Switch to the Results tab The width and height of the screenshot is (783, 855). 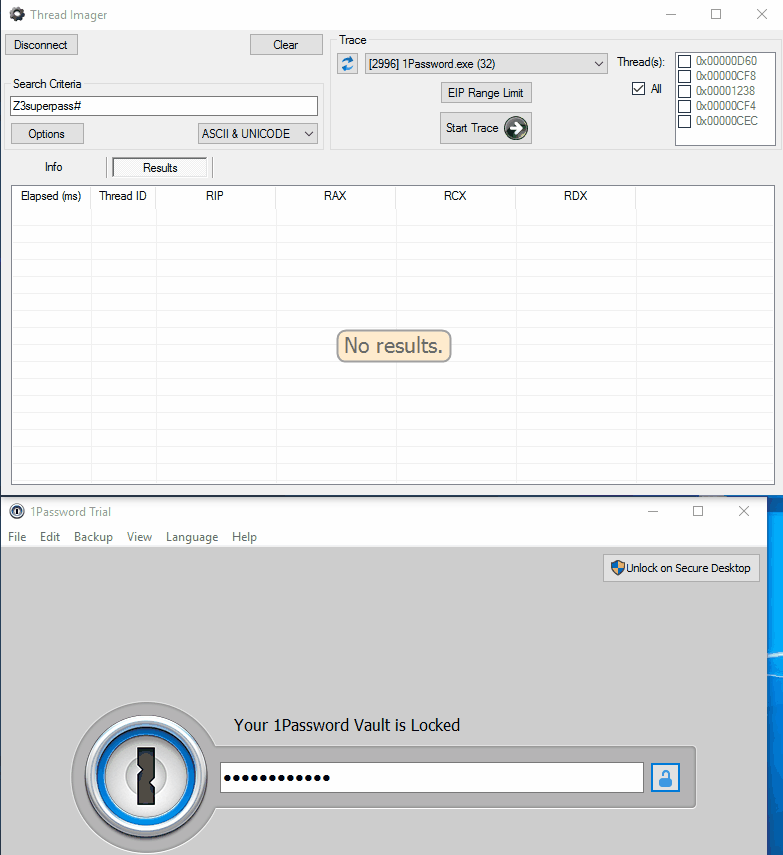point(160,167)
